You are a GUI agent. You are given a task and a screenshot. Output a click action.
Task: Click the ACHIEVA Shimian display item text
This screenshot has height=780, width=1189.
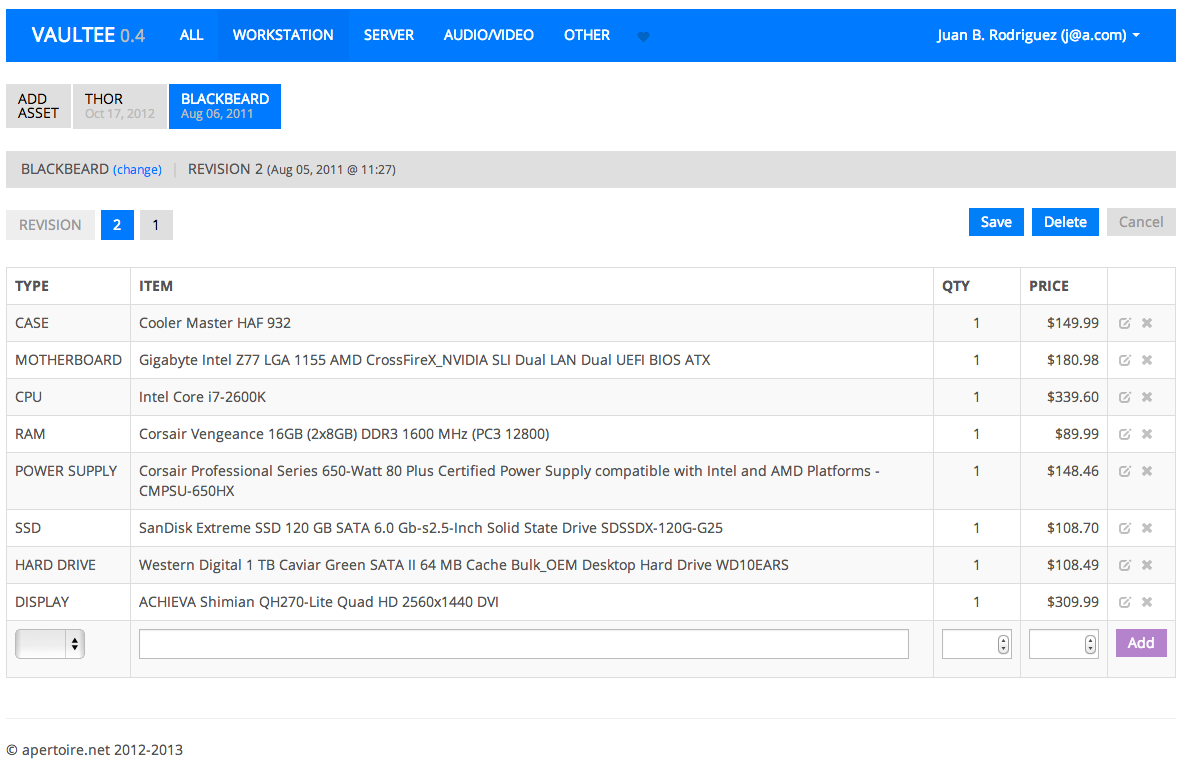click(318, 603)
